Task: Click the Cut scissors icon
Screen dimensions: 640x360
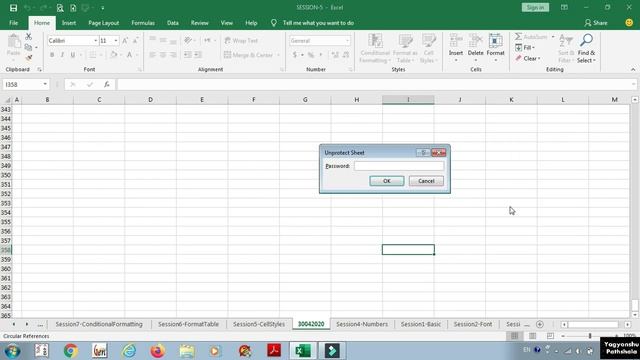Action: pyautogui.click(x=29, y=37)
